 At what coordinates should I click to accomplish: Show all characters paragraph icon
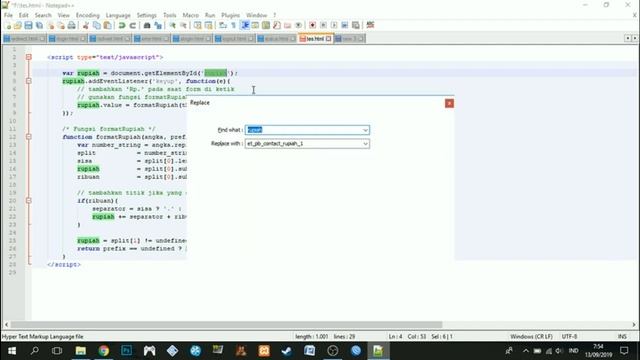[233, 25]
